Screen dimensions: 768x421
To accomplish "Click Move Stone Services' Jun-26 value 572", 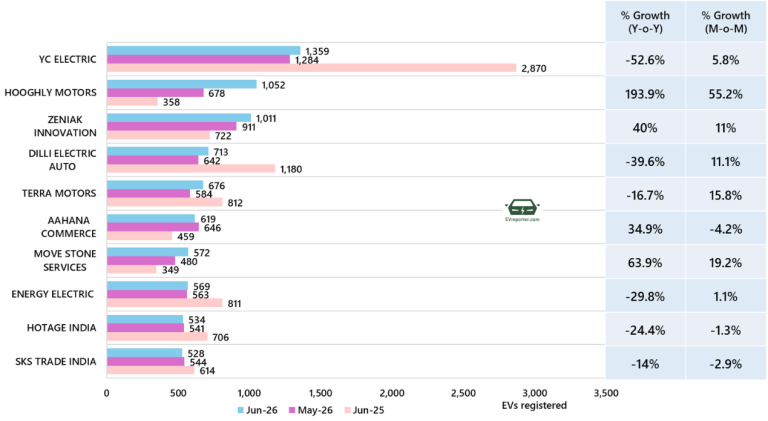I will 201,253.
